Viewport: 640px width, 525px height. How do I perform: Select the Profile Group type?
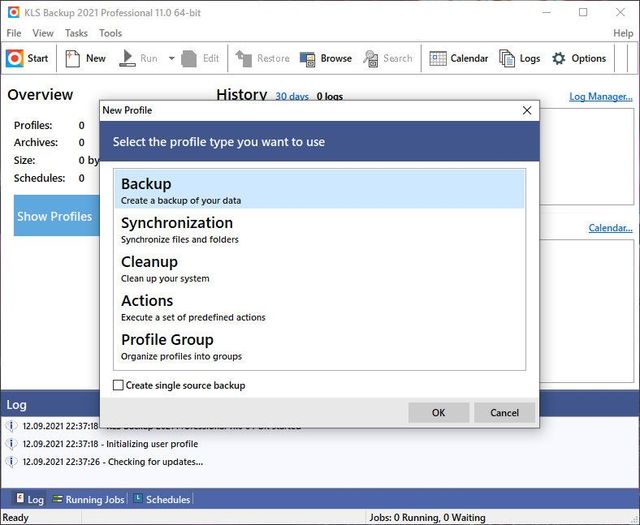point(320,346)
